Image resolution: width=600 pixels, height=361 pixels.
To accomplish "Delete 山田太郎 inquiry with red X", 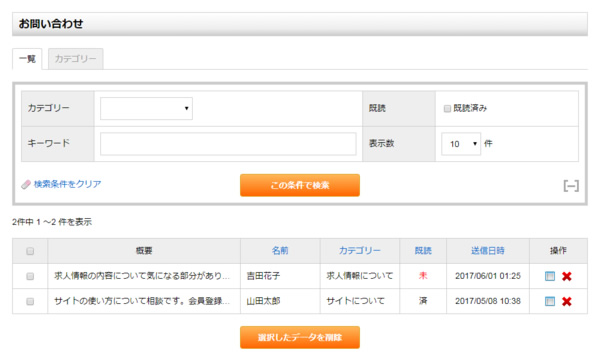I will point(567,301).
